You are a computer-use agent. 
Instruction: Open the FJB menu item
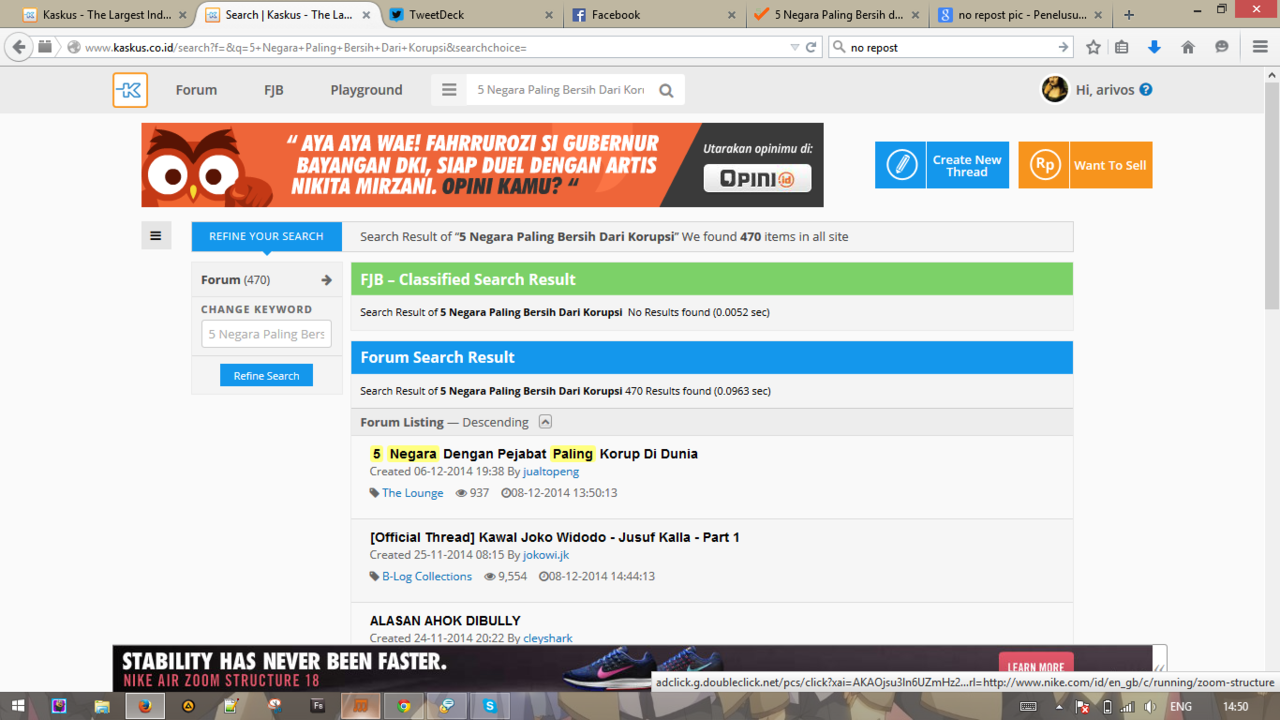pyautogui.click(x=273, y=90)
